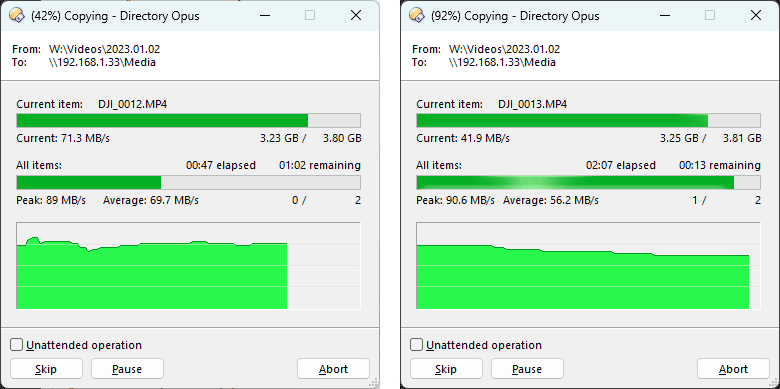
Task: Pause the 92% copy operation
Action: (527, 369)
